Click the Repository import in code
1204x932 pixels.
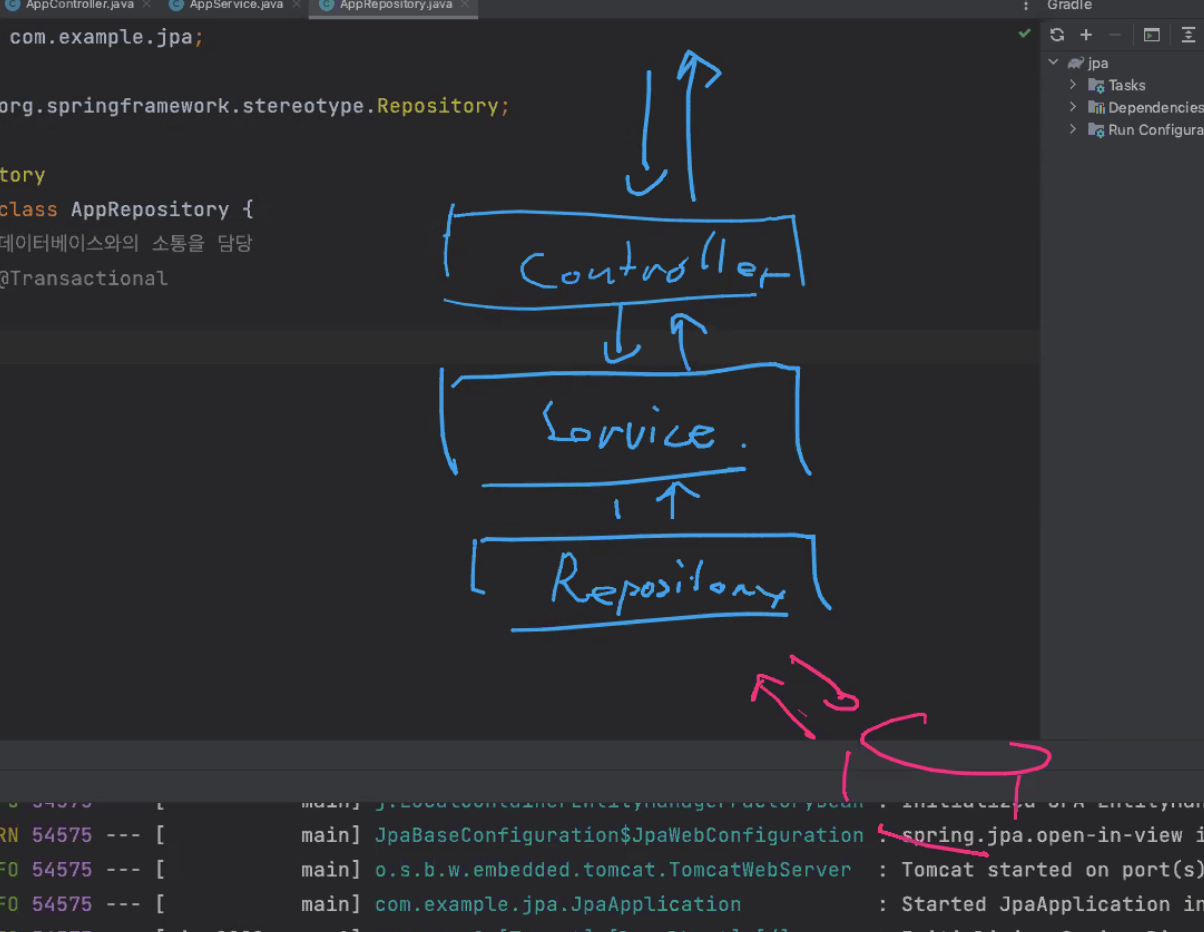click(437, 106)
